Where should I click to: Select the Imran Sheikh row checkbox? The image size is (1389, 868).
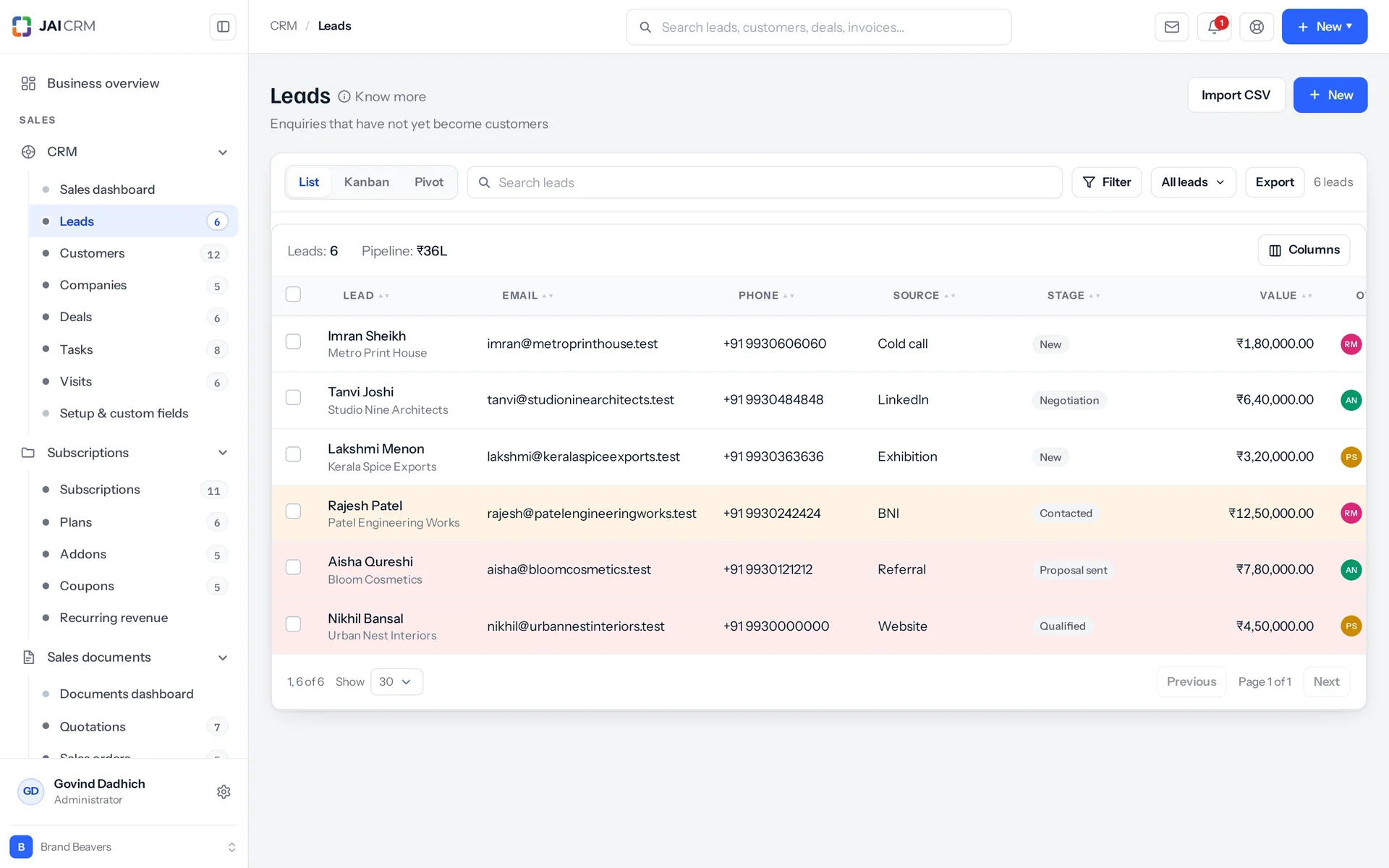(x=293, y=341)
